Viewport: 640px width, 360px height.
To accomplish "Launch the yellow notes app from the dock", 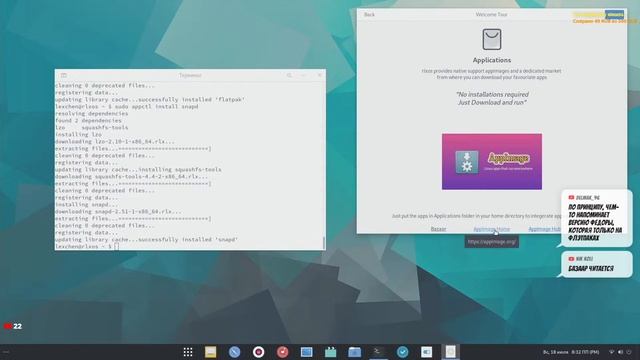I will [x=211, y=352].
